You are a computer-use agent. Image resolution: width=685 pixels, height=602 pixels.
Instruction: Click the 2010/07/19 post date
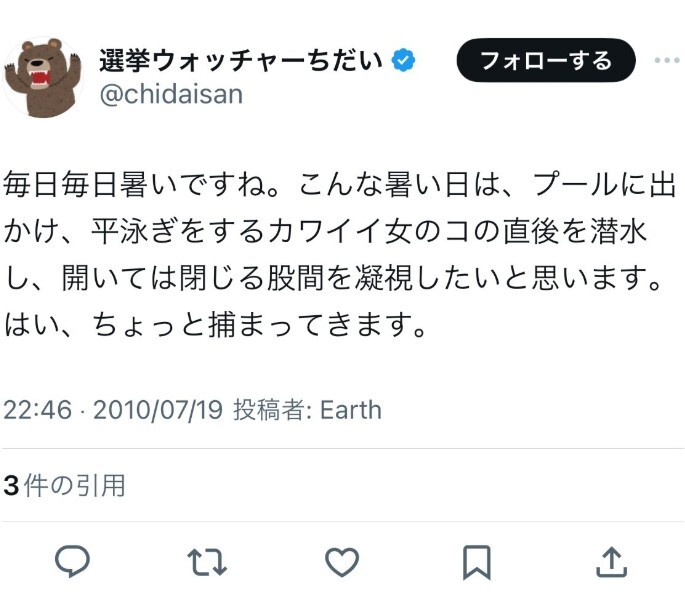[x=158, y=410]
